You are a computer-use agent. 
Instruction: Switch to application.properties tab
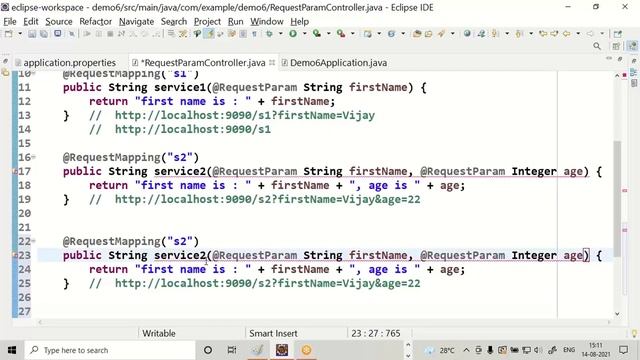pyautogui.click(x=69, y=63)
